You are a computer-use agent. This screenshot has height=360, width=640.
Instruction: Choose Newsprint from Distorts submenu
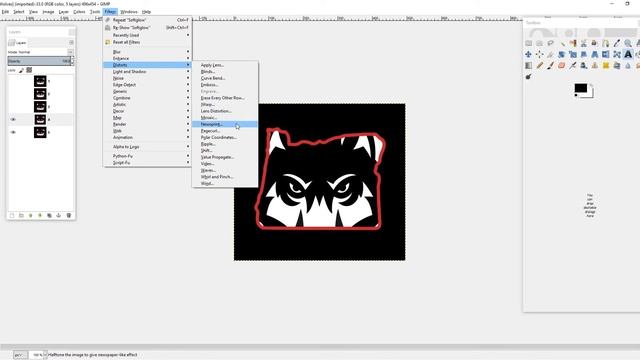[224, 124]
